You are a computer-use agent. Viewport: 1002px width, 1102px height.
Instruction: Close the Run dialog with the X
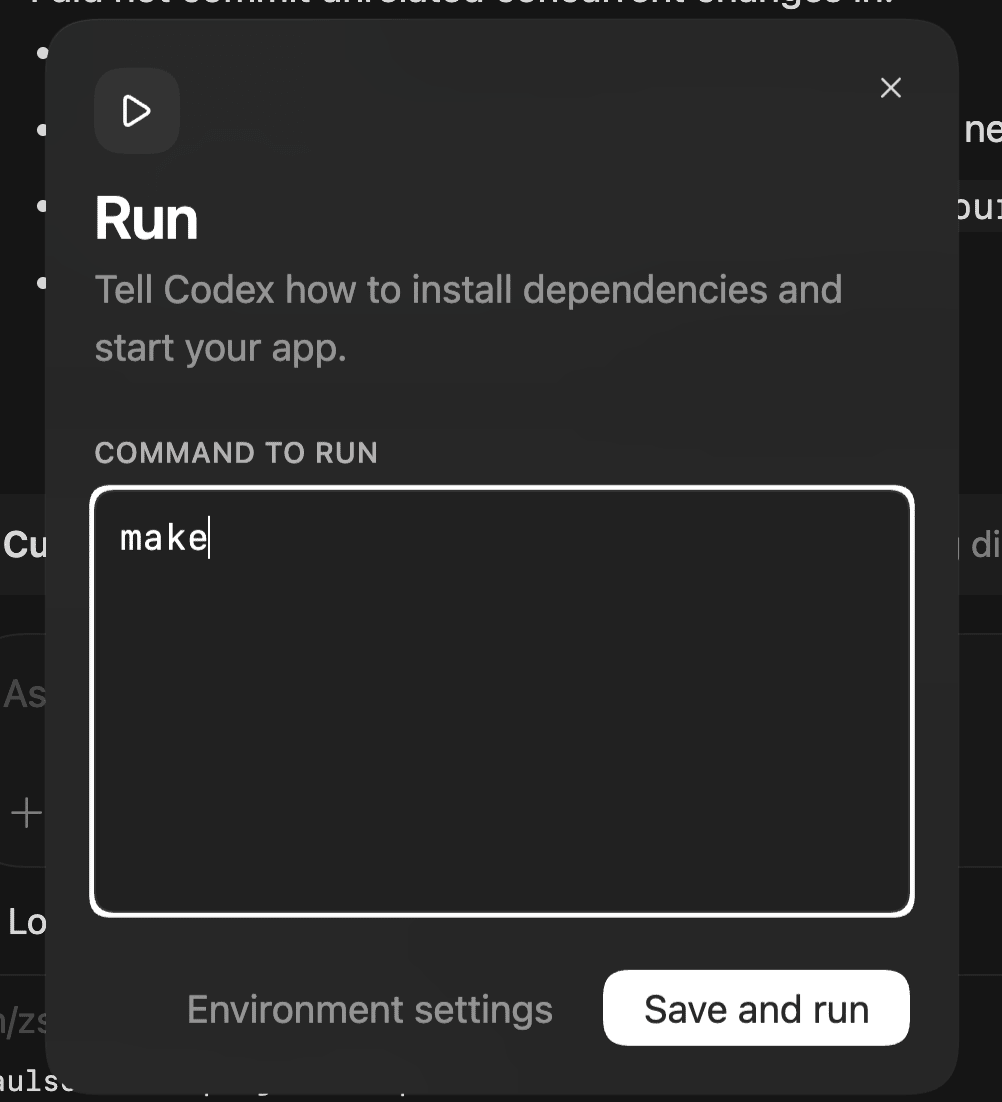[x=890, y=88]
